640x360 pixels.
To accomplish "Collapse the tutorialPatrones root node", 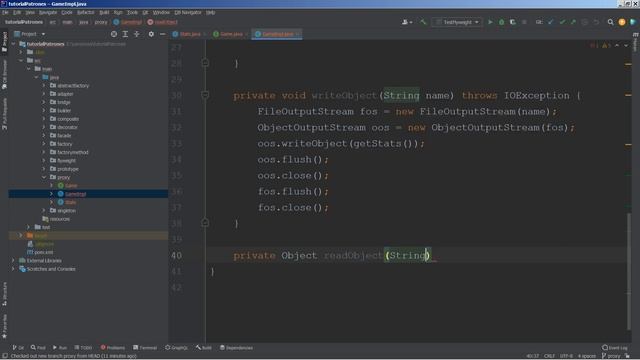I will 13,44.
